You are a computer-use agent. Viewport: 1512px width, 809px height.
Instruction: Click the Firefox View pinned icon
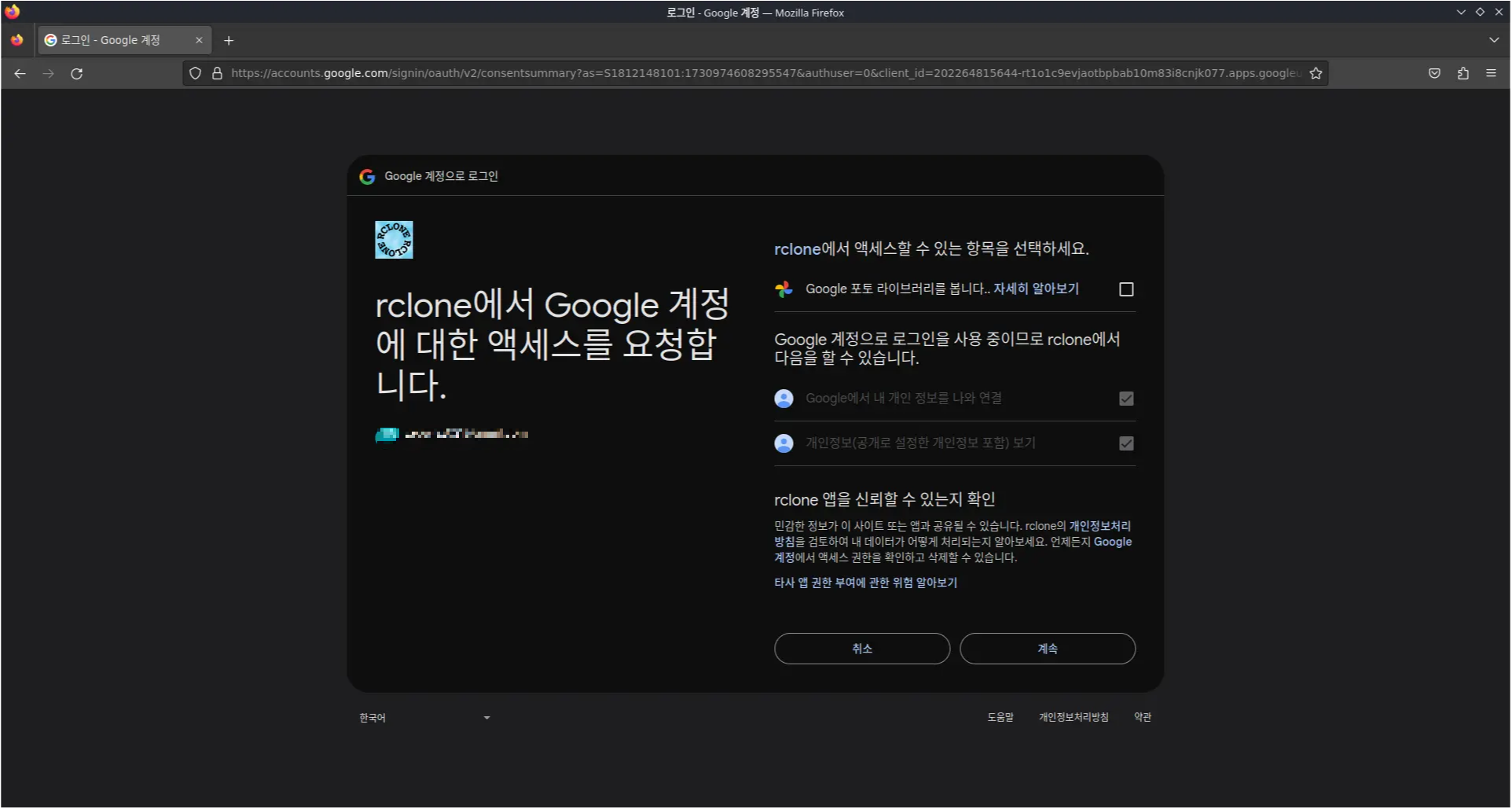pyautogui.click(x=17, y=40)
